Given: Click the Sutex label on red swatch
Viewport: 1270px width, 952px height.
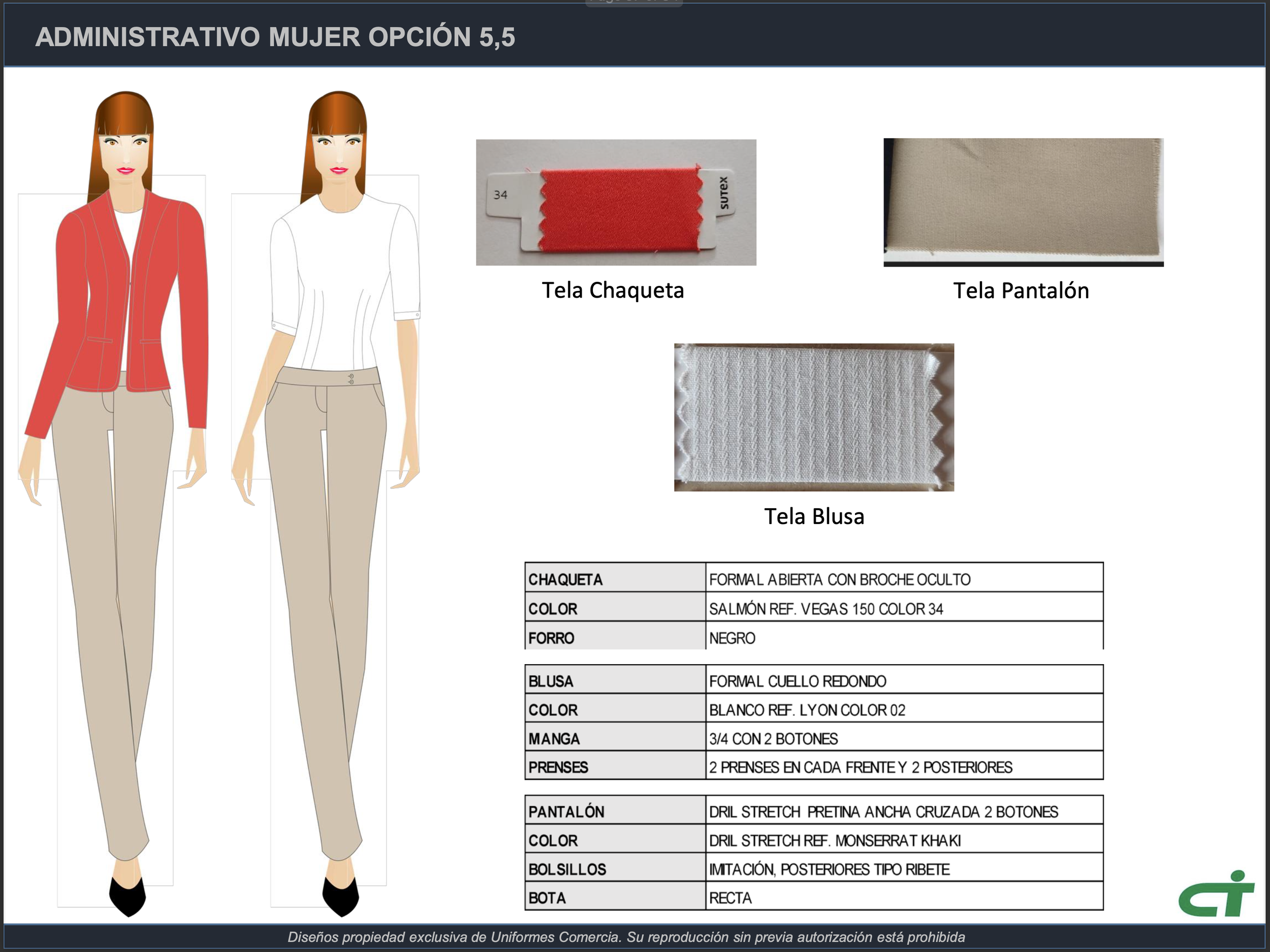Looking at the screenshot, I should (723, 193).
